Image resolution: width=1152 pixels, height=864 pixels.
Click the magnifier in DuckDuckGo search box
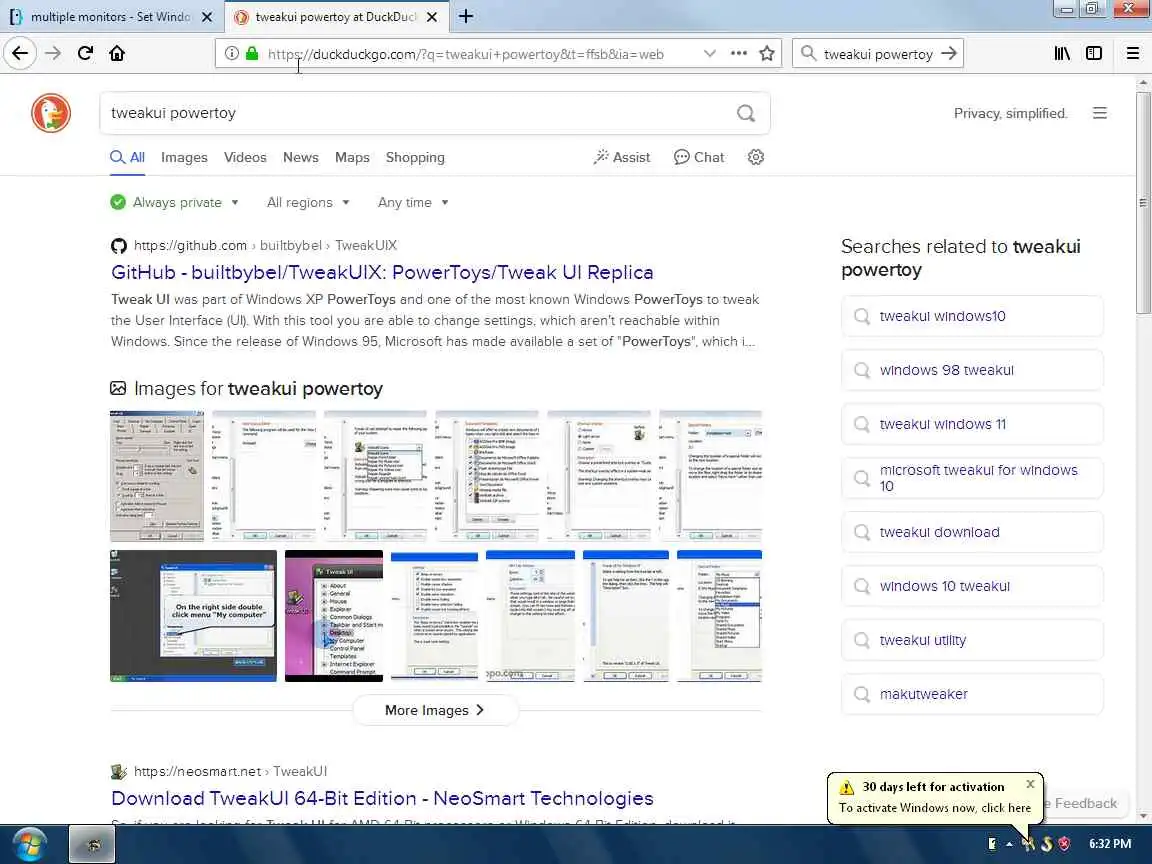click(746, 113)
